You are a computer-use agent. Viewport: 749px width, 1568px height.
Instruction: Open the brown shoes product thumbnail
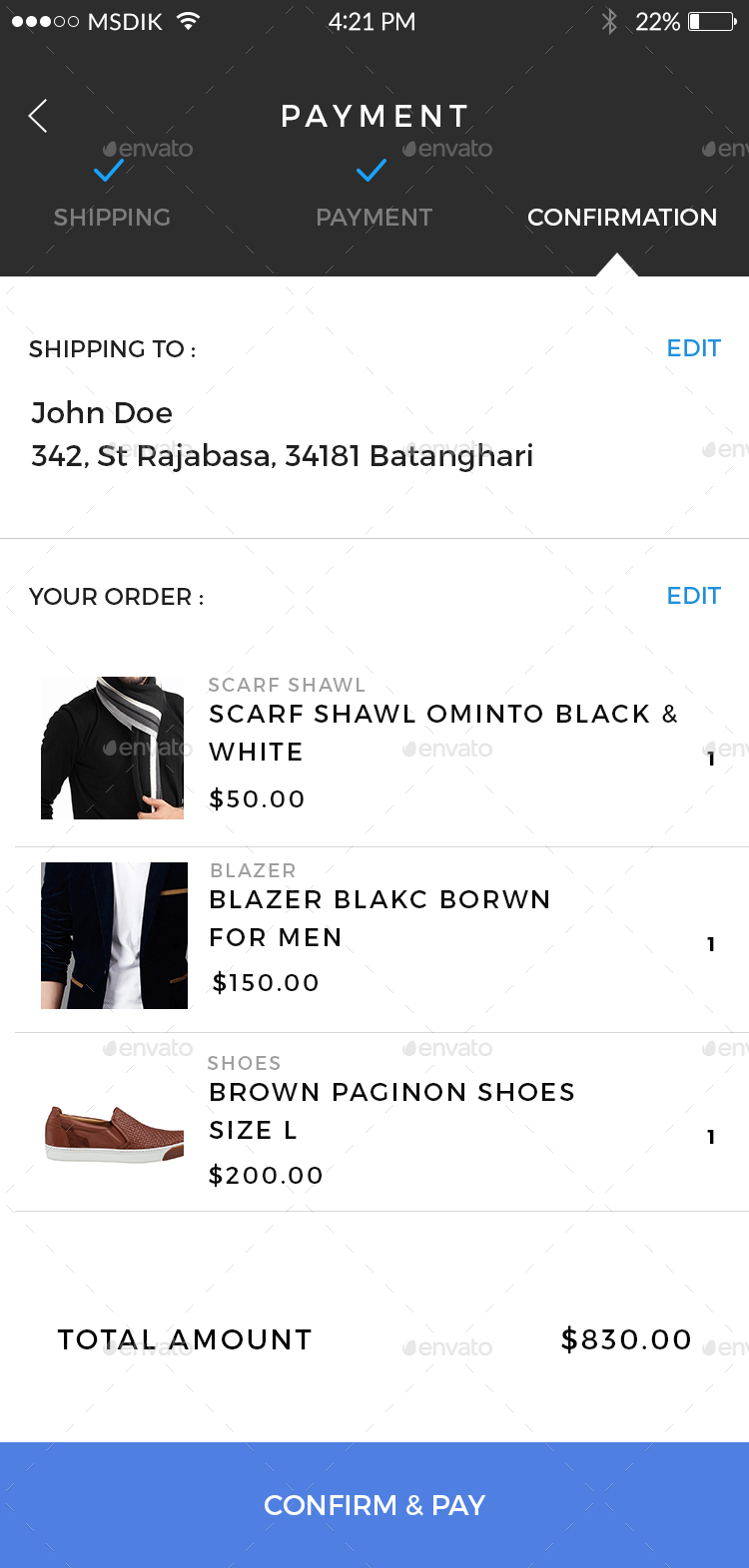pyautogui.click(x=114, y=1133)
